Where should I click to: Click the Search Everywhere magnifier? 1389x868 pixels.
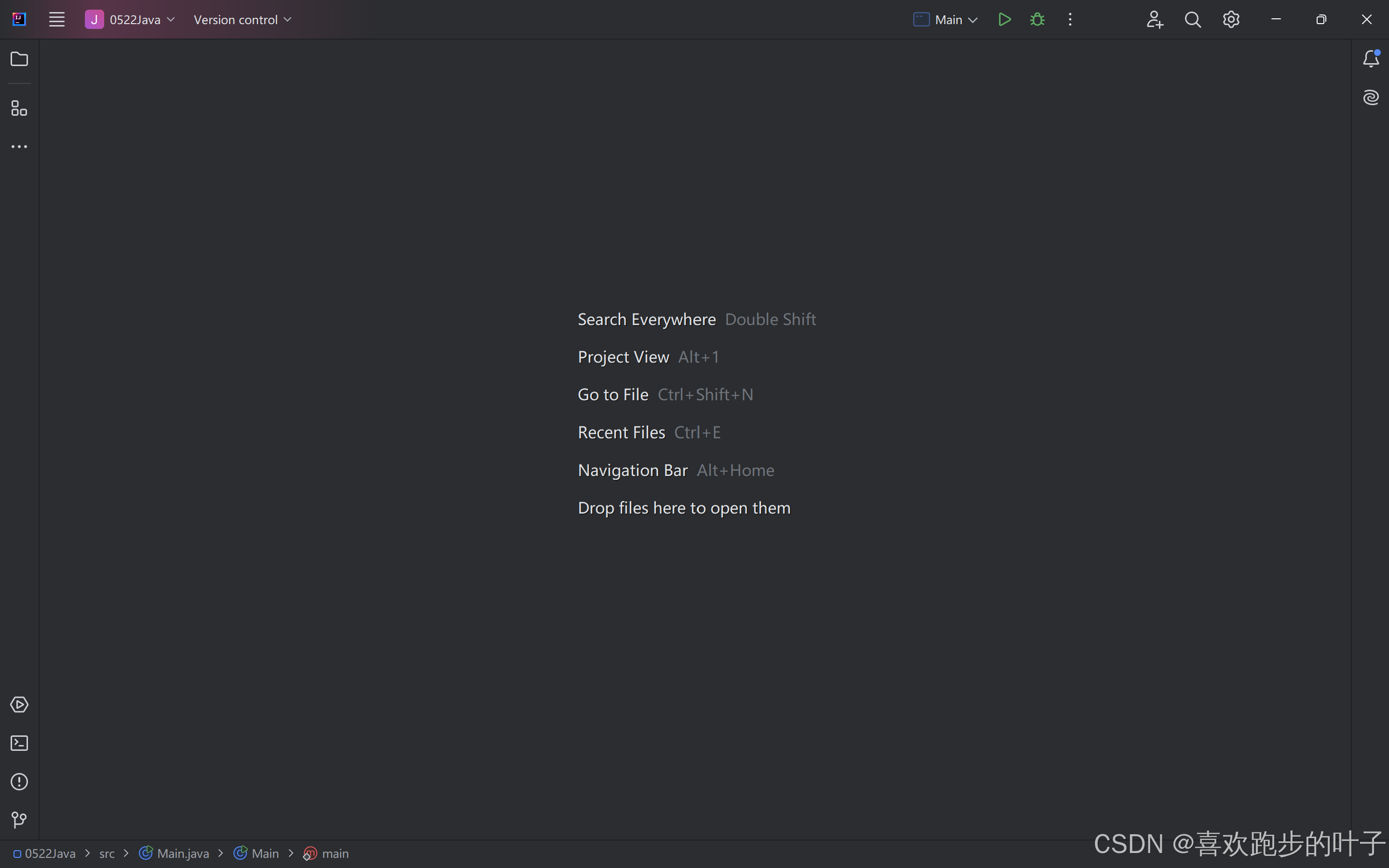pyautogui.click(x=1193, y=19)
